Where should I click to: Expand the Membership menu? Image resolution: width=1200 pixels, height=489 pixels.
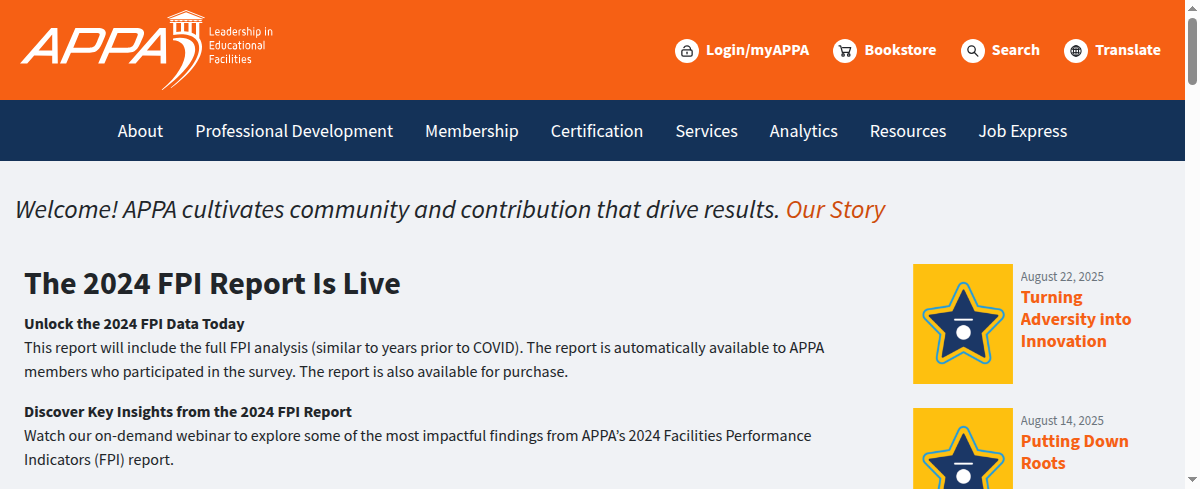coord(472,131)
